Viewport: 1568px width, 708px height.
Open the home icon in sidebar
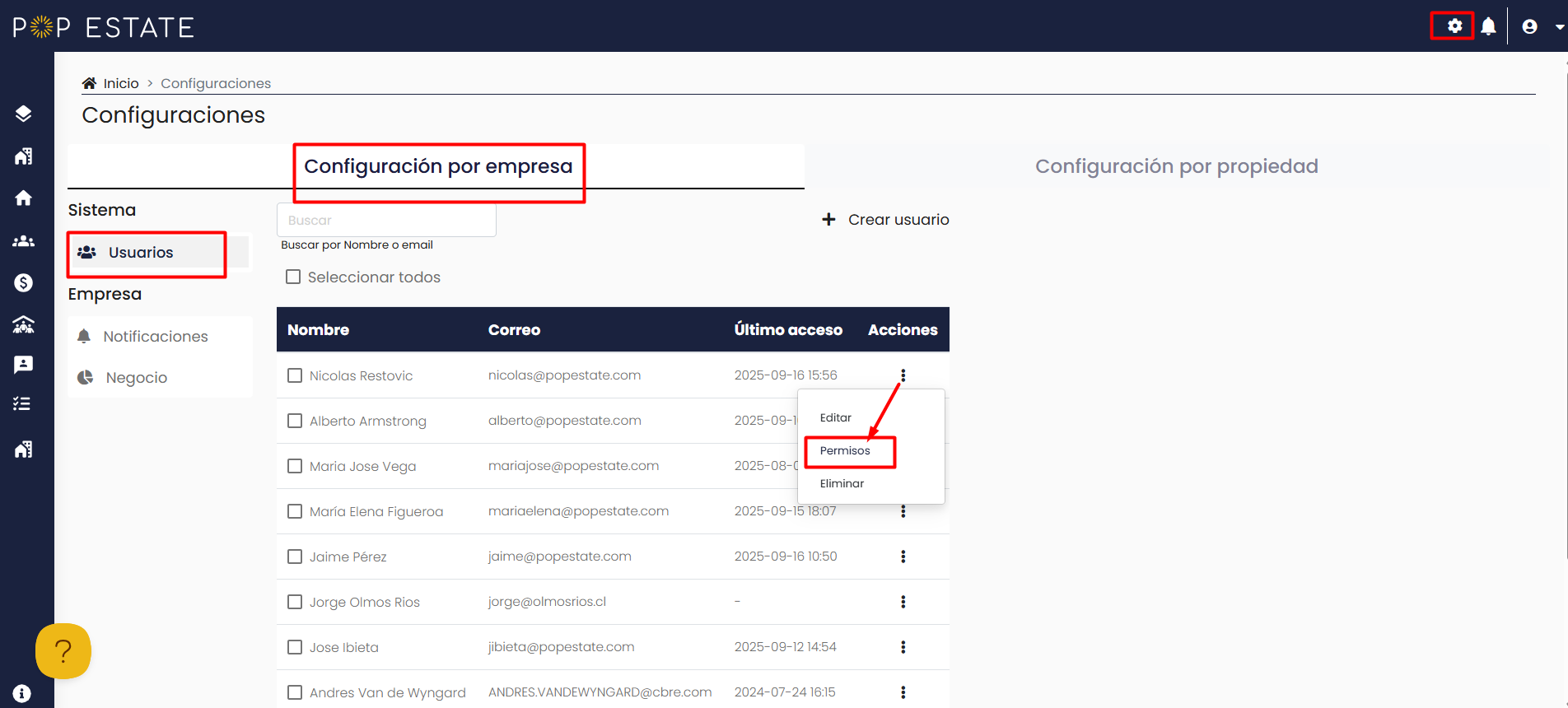pyautogui.click(x=23, y=198)
